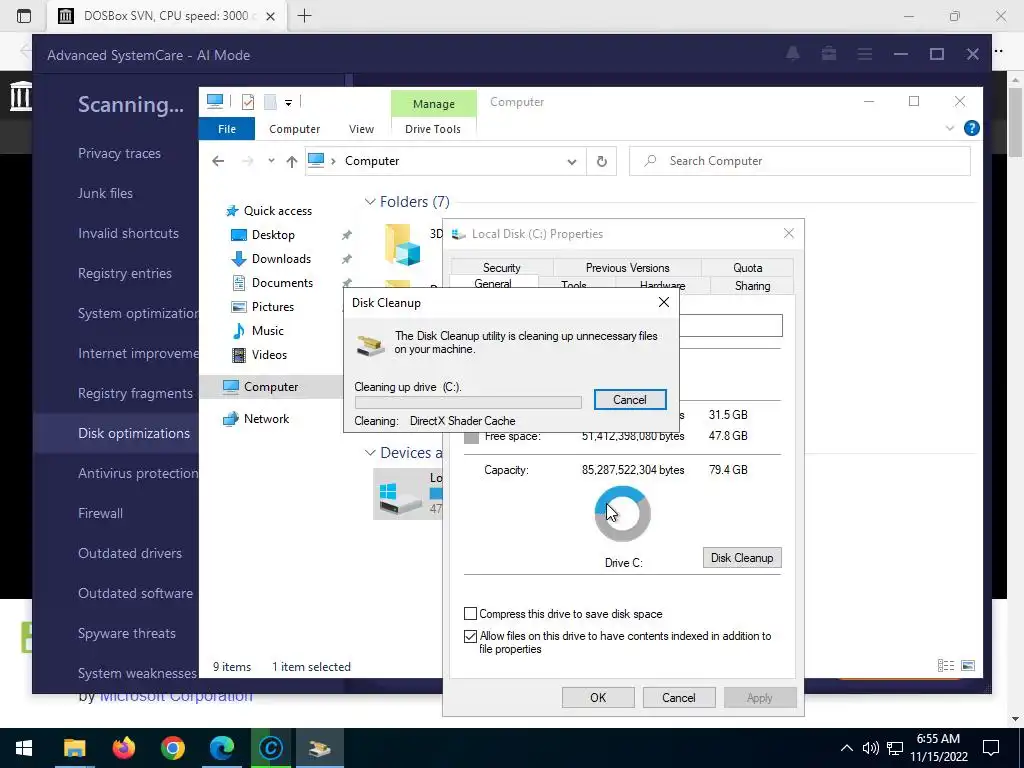Click the Explorer help question mark icon
This screenshot has height=768, width=1024.
(x=971, y=129)
